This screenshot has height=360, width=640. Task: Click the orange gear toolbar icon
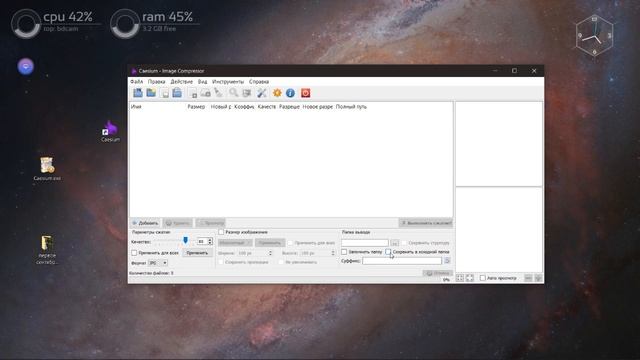[x=277, y=93]
